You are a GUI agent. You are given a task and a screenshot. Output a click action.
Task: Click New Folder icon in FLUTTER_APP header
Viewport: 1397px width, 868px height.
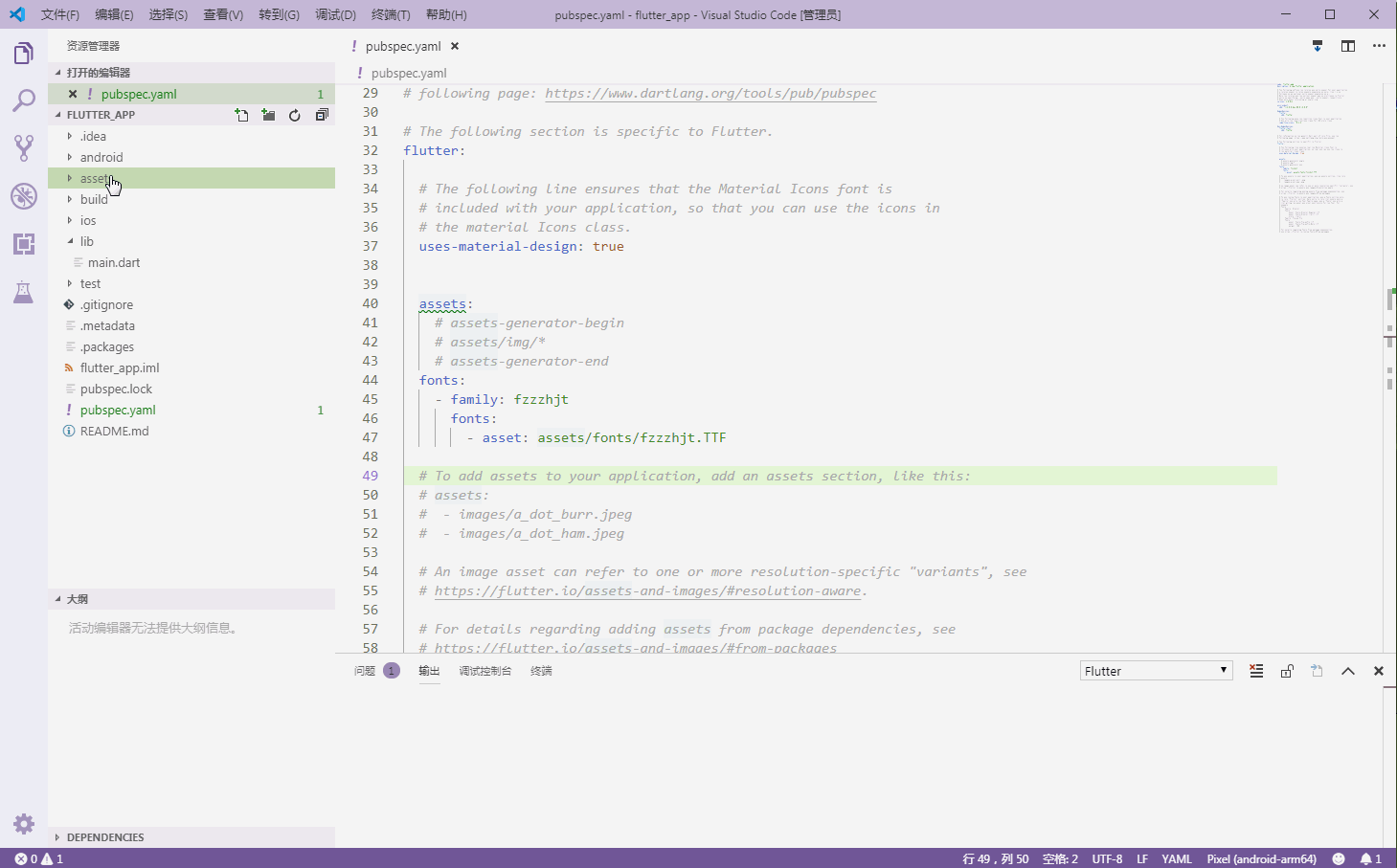[269, 115]
